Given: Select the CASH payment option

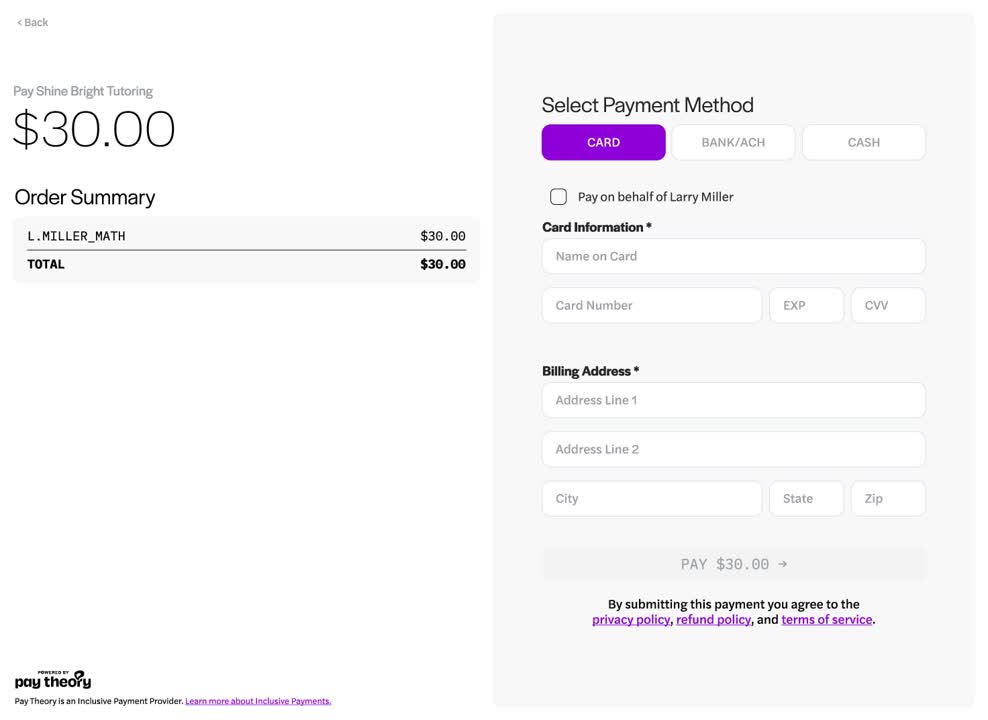Looking at the screenshot, I should tap(863, 142).
